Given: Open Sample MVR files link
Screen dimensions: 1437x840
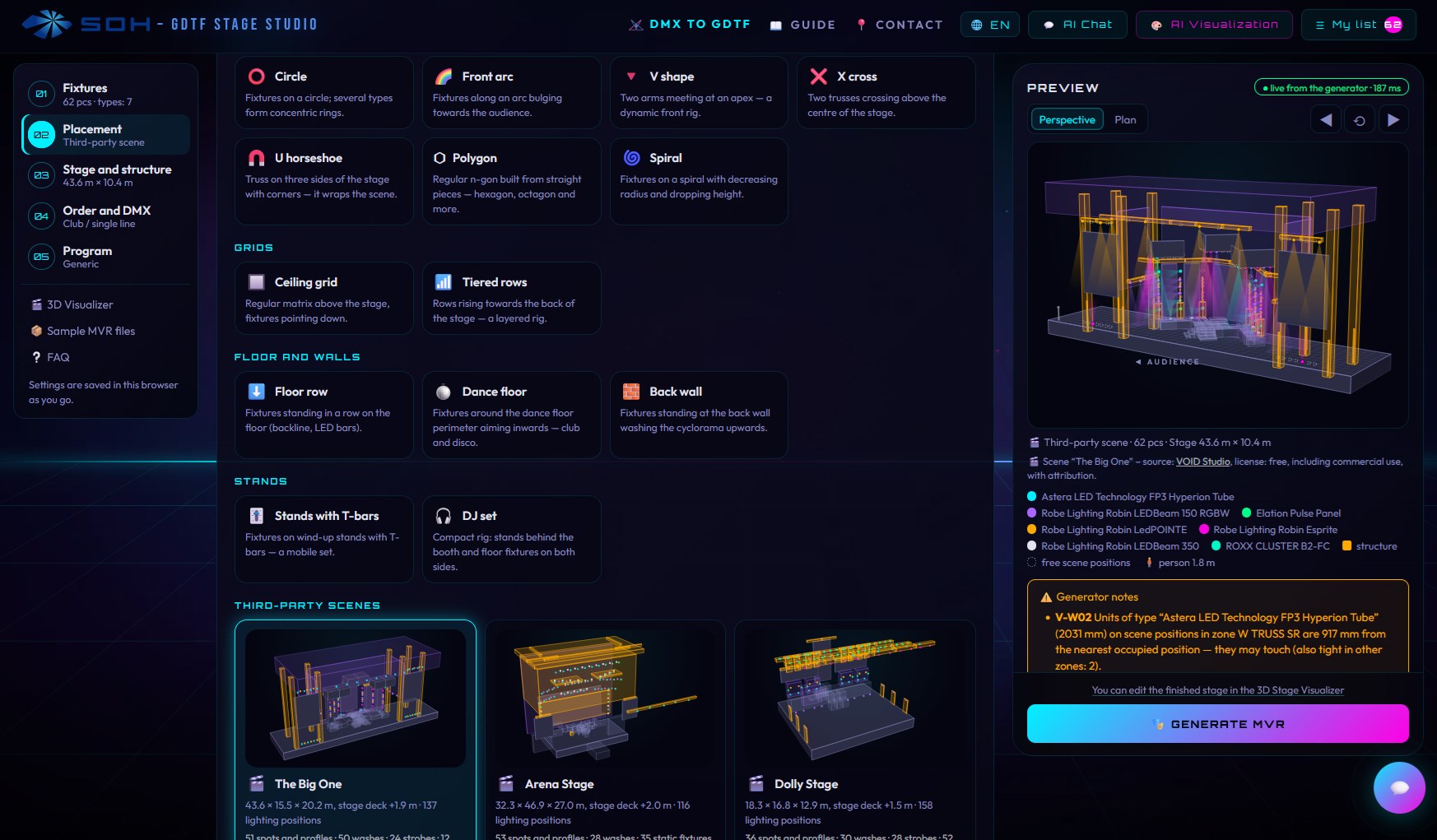Looking at the screenshot, I should click(82, 331).
